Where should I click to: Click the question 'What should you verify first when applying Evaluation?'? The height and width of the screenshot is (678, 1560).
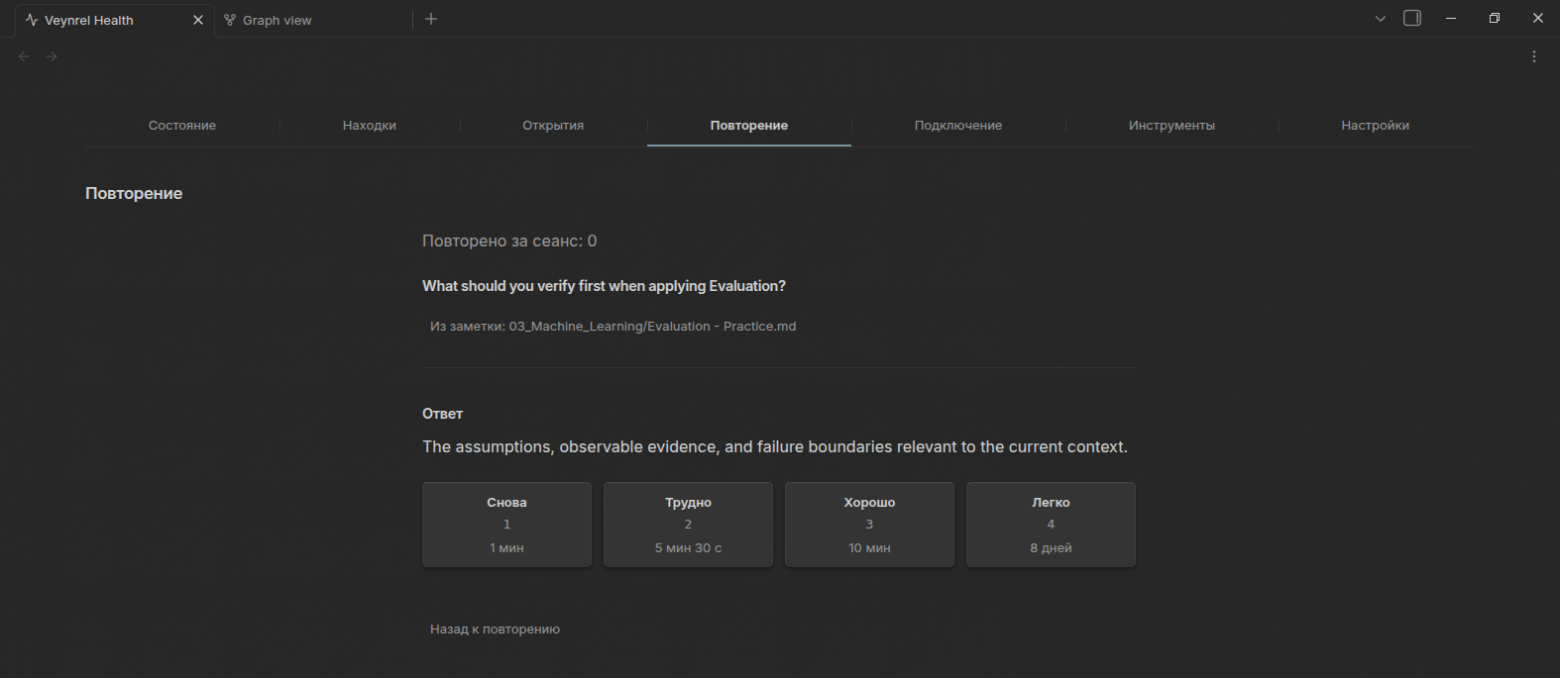[x=604, y=287]
